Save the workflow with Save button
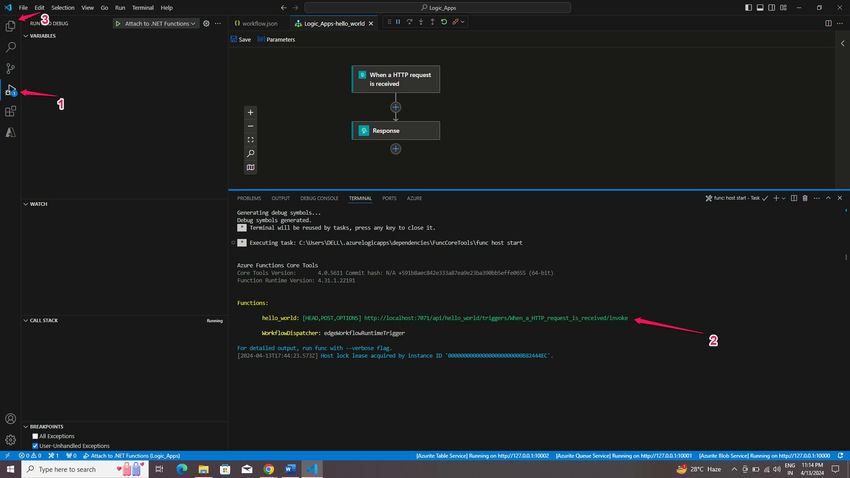The width and height of the screenshot is (850, 478). click(x=240, y=40)
